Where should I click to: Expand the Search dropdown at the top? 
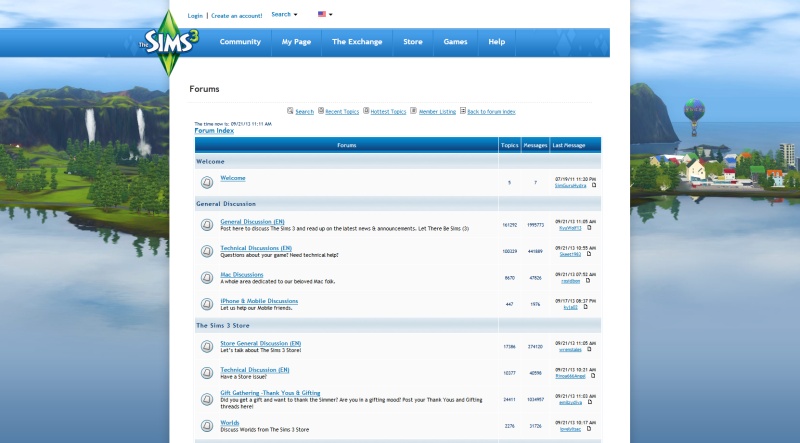pyautogui.click(x=284, y=14)
